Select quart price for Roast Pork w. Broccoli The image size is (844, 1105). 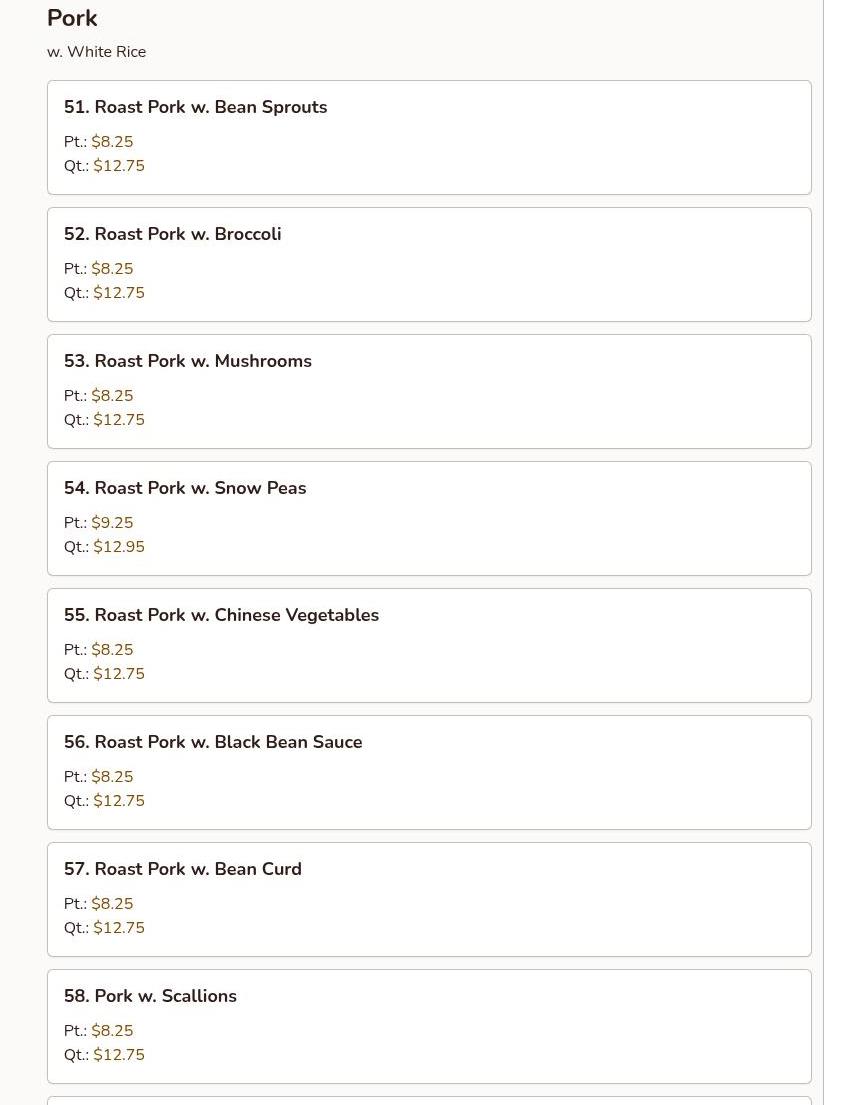click(x=119, y=293)
